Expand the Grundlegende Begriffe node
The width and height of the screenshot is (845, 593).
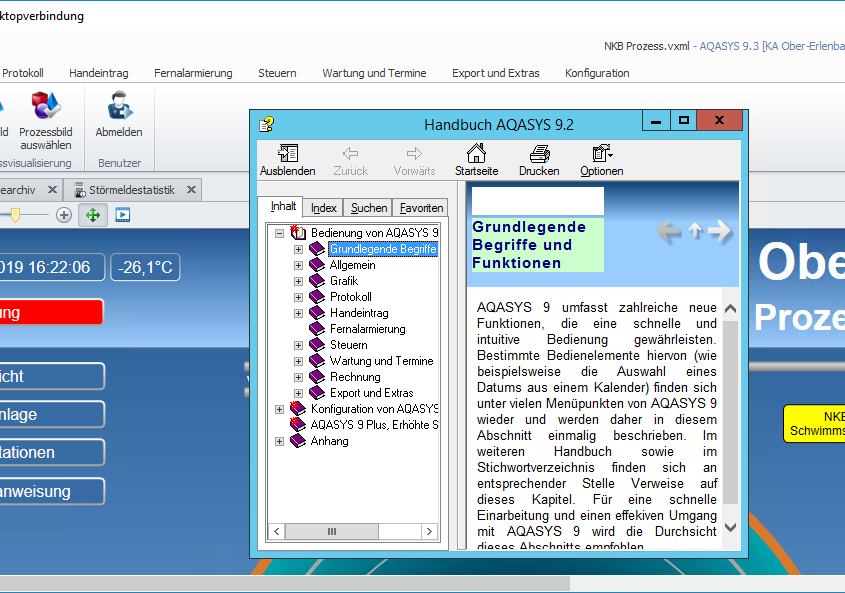click(x=298, y=249)
